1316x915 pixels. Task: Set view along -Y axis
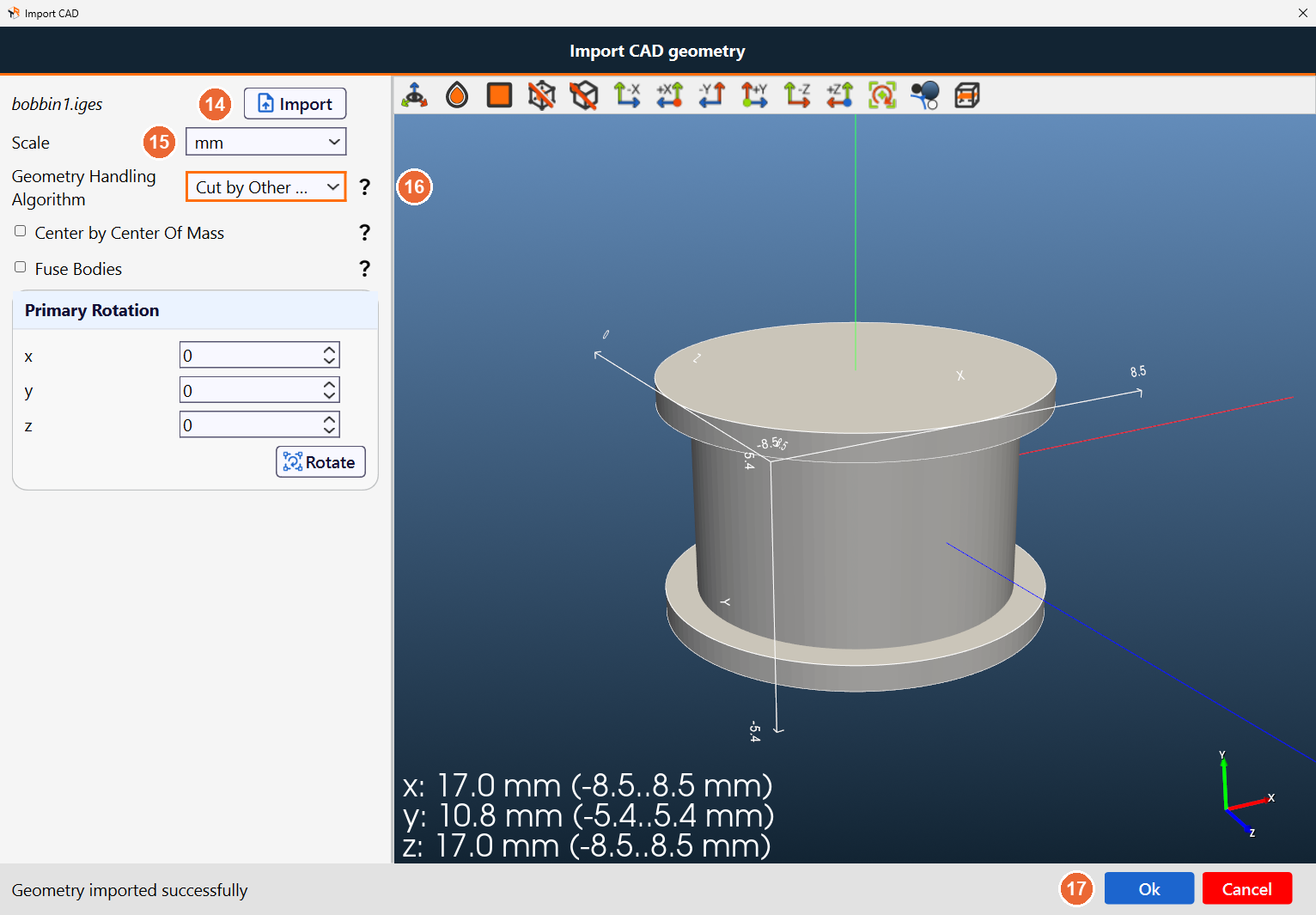pos(712,95)
